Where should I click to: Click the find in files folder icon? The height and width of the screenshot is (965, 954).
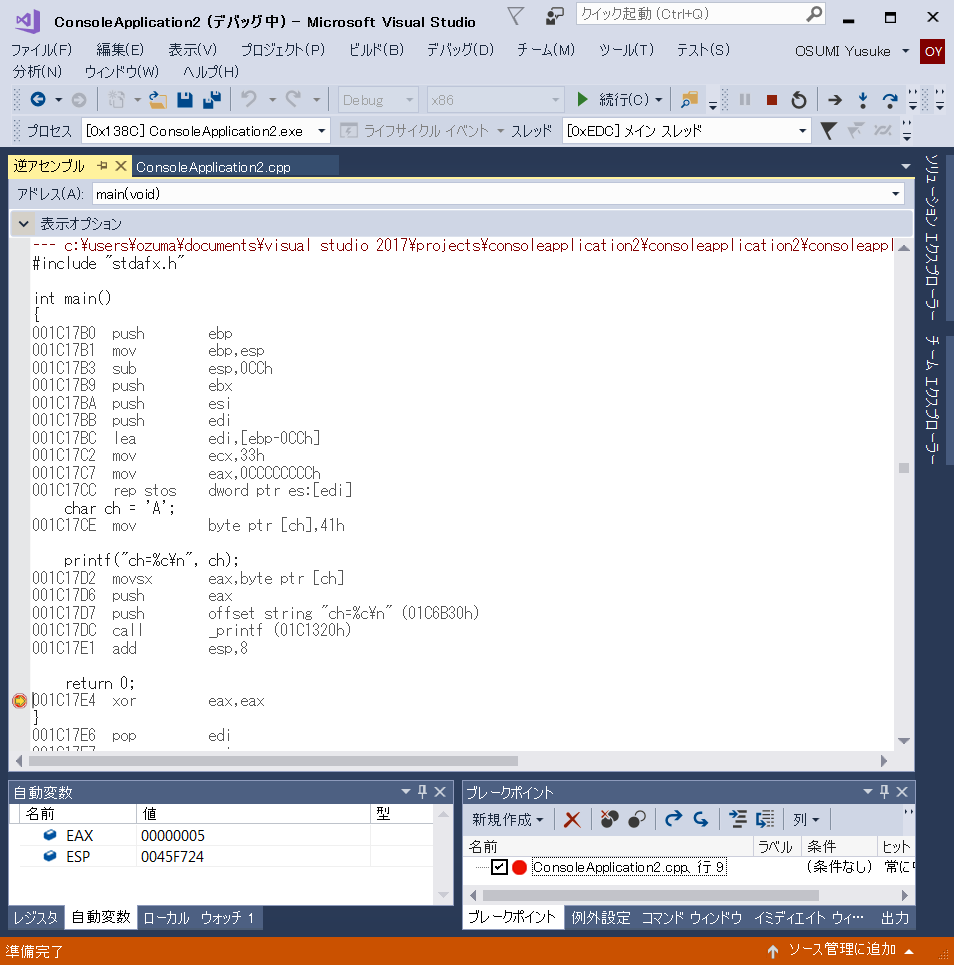[689, 100]
